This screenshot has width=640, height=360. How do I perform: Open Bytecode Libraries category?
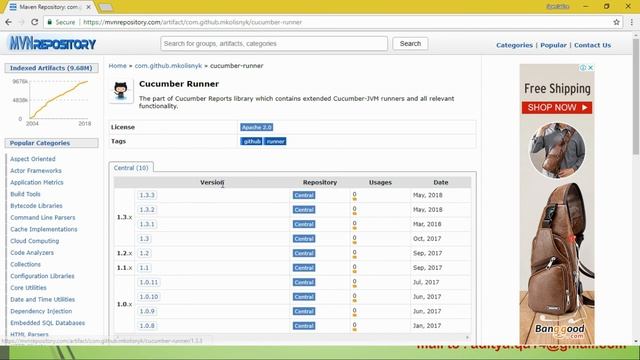coord(36,206)
